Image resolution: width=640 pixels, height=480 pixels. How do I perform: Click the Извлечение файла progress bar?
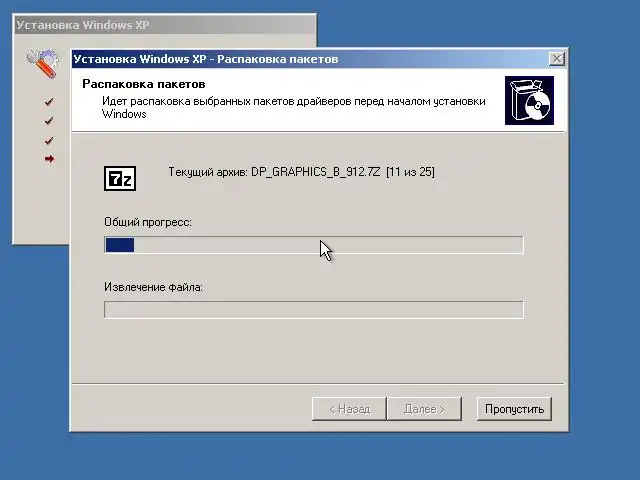tap(313, 310)
